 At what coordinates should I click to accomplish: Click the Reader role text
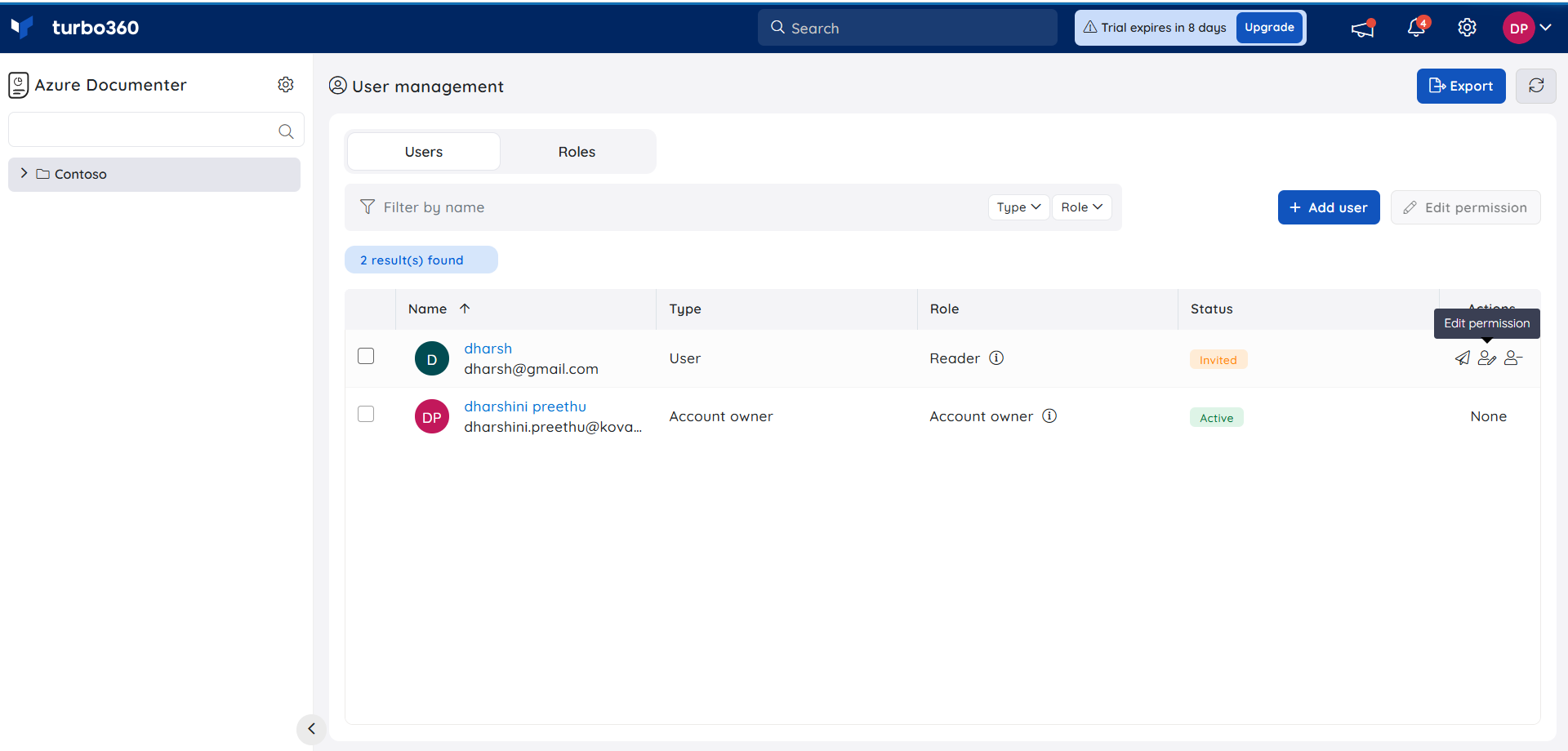coord(955,358)
